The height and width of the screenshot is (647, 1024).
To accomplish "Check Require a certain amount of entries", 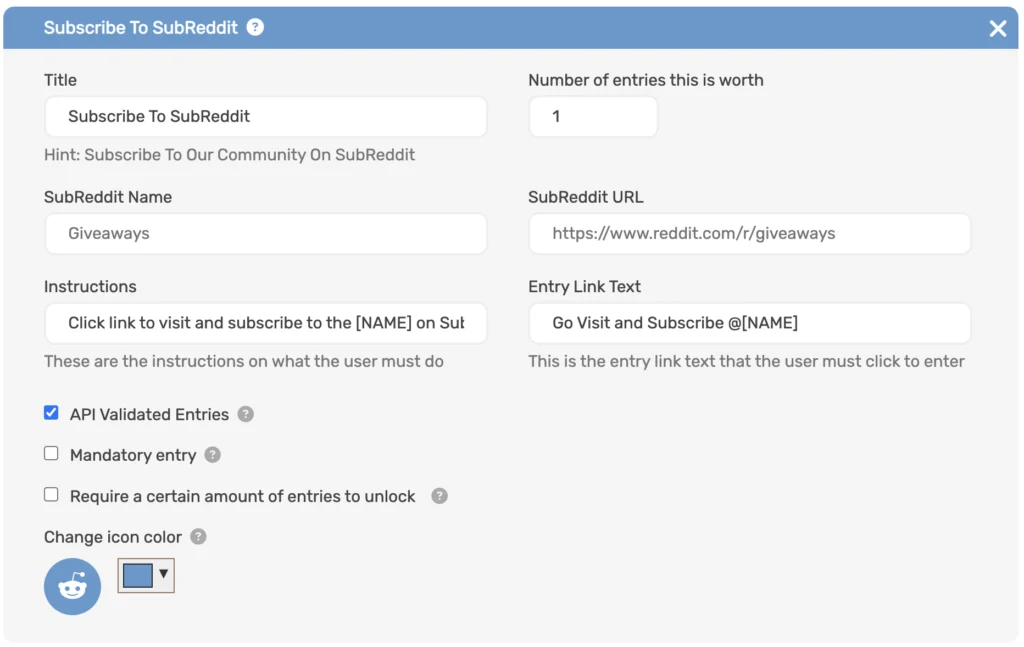I will [x=51, y=495].
